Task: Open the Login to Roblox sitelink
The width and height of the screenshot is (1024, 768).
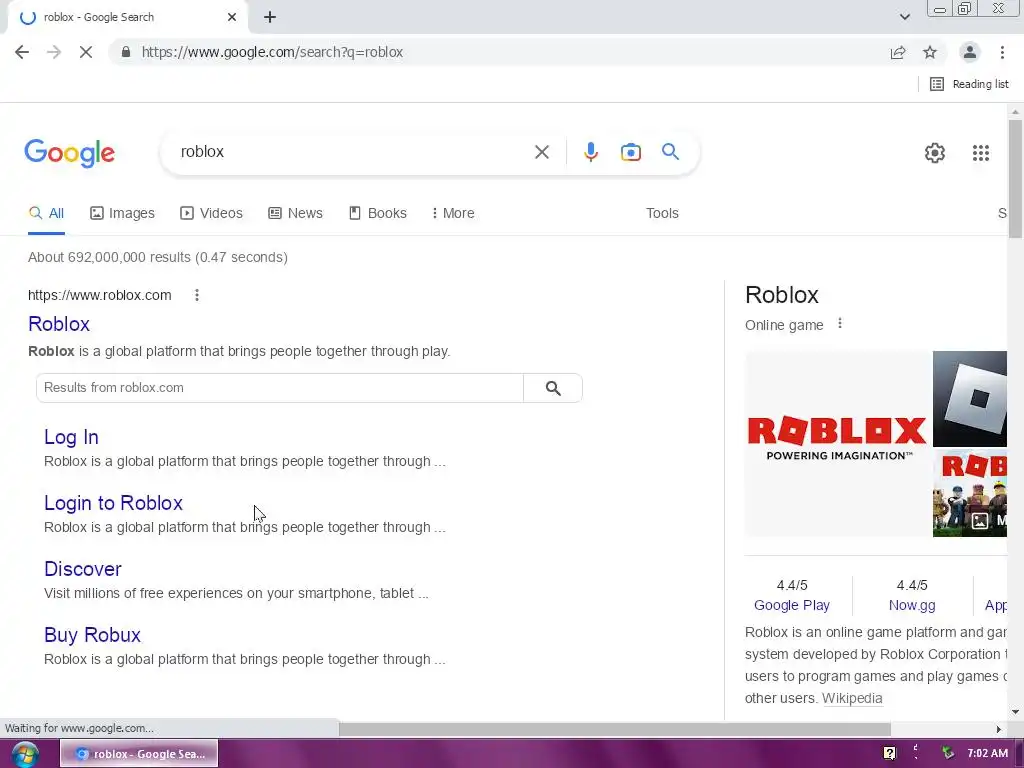Action: pyautogui.click(x=113, y=503)
